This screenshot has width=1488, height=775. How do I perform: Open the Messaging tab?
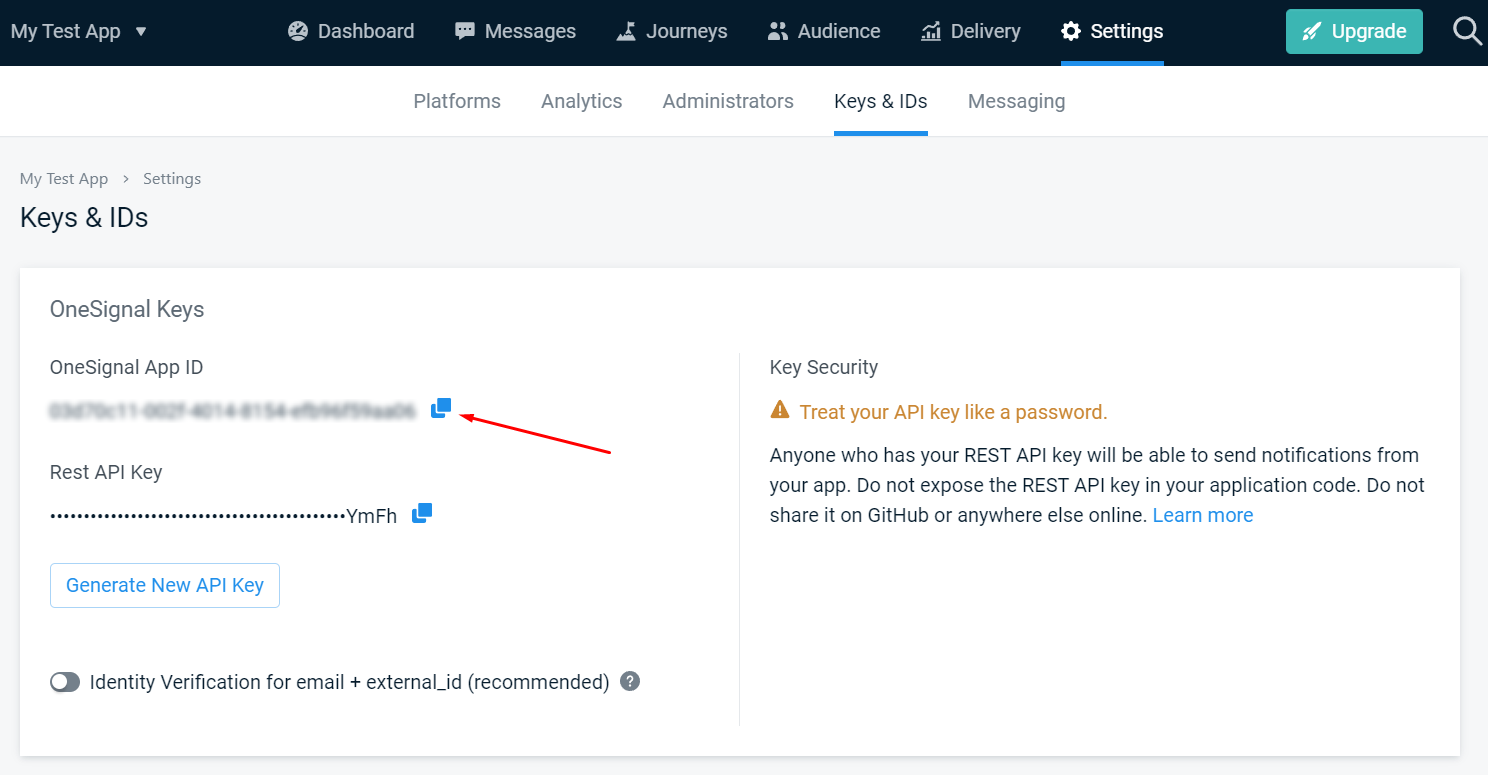(1017, 101)
